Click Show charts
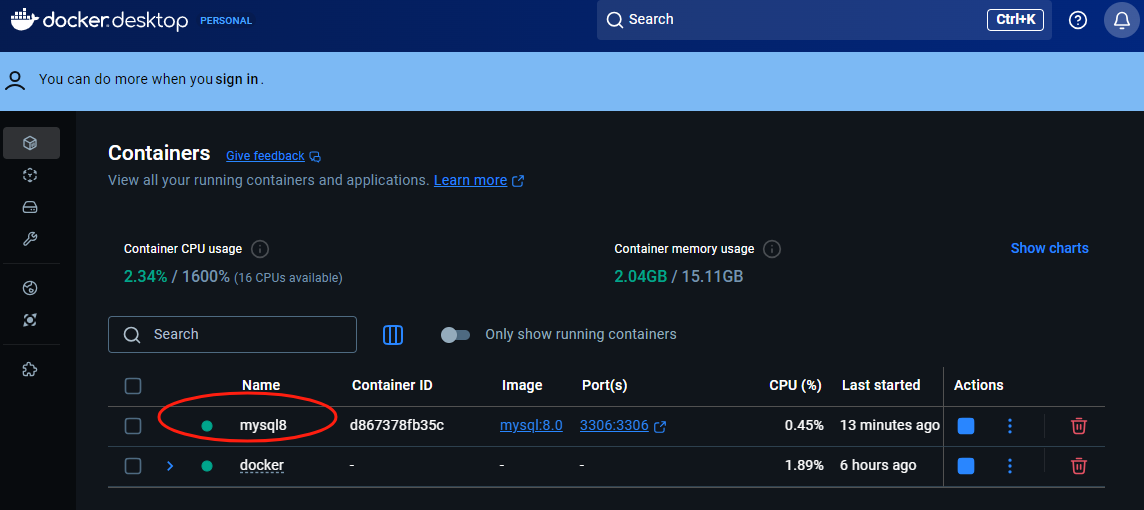1144x510 pixels. pos(1049,249)
